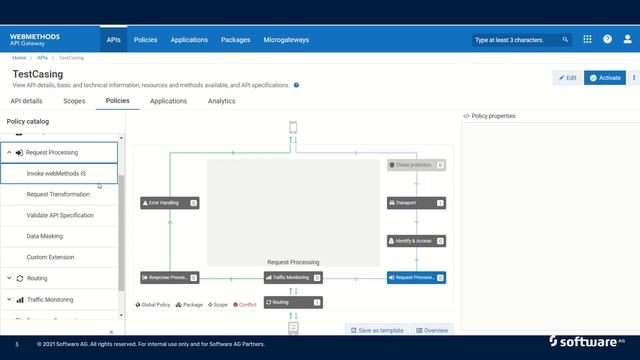This screenshot has width=640, height=360.
Task: Select the Traffic Monitoring stage node
Action: [293, 278]
